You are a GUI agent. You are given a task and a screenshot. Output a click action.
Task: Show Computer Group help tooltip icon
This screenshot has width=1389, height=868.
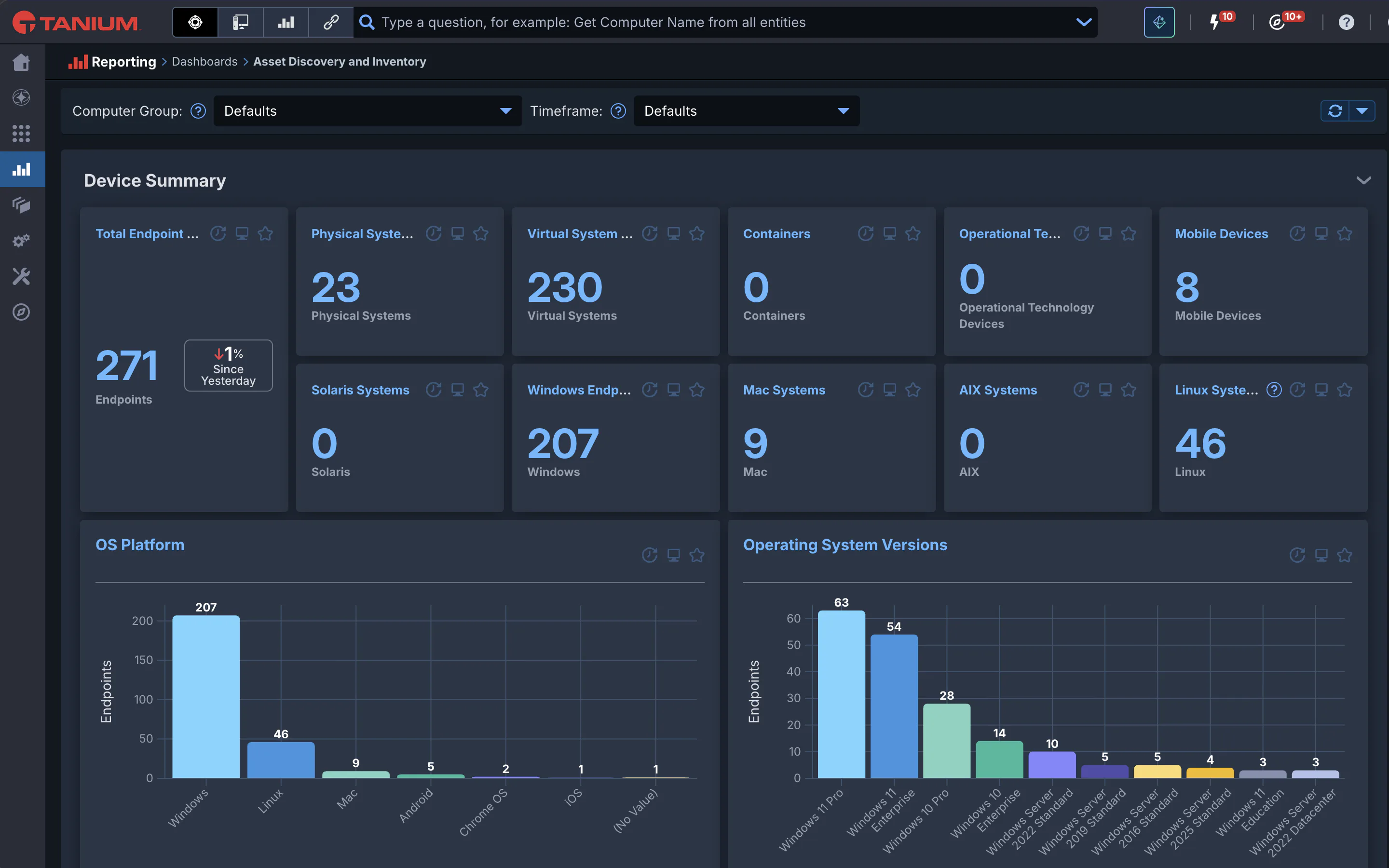198,111
